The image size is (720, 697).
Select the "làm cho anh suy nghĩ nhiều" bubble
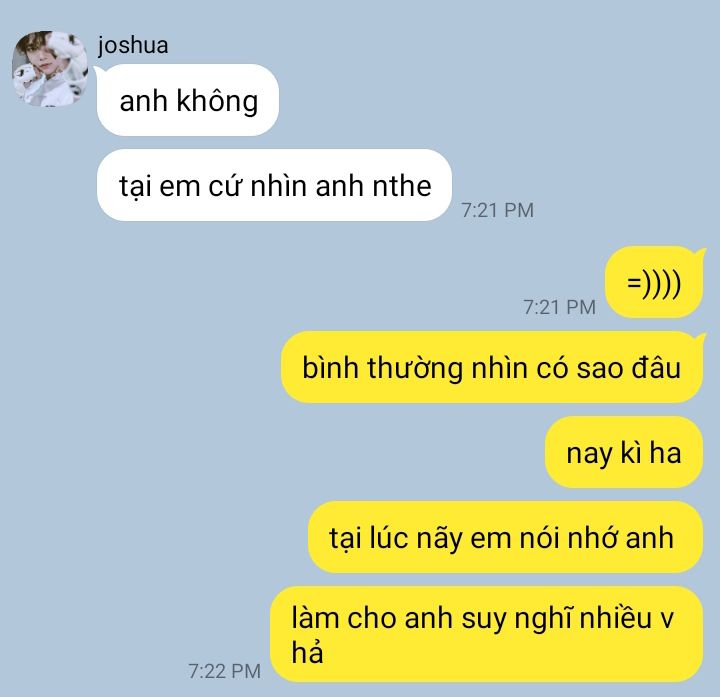point(487,634)
